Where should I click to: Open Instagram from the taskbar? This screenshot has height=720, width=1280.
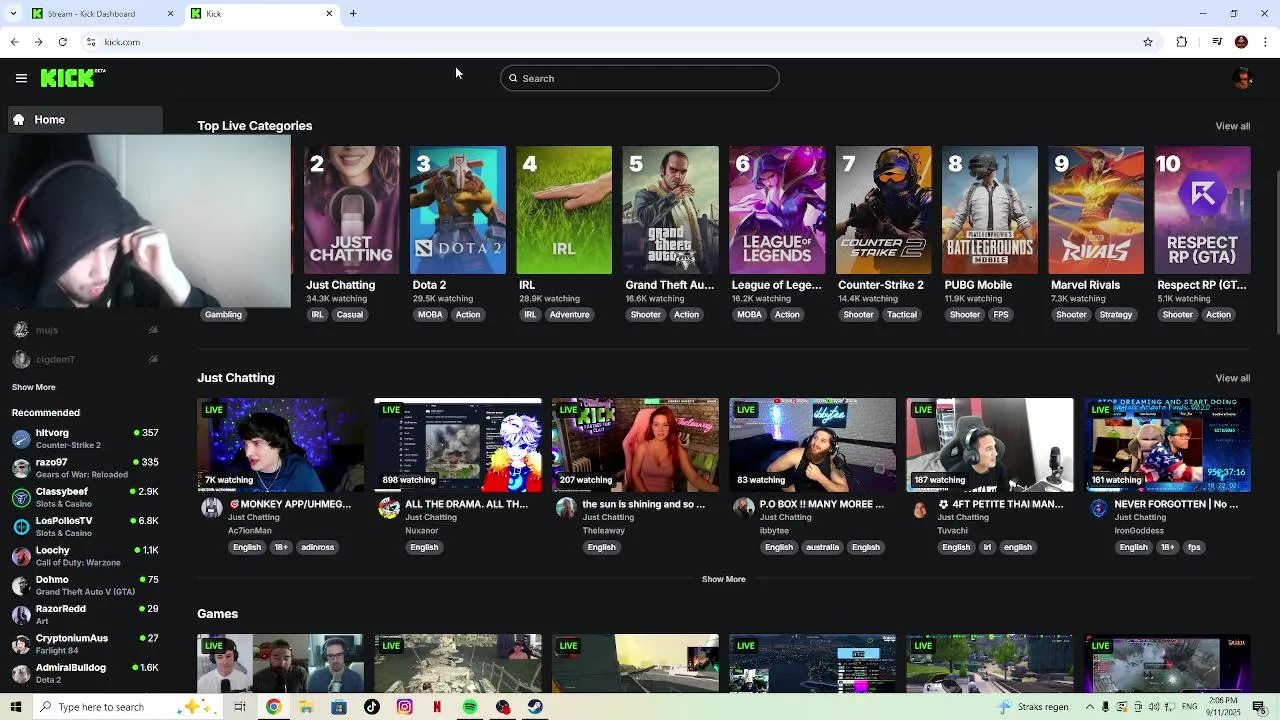pyautogui.click(x=405, y=707)
